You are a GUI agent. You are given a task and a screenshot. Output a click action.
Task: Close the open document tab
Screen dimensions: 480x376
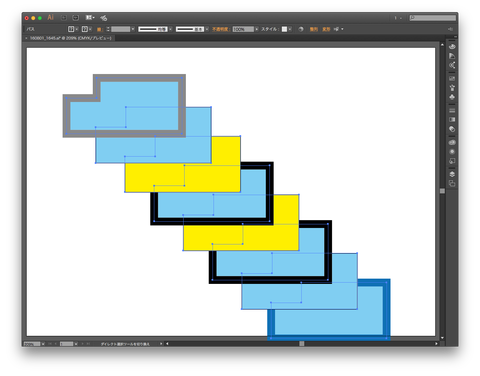click(26, 38)
